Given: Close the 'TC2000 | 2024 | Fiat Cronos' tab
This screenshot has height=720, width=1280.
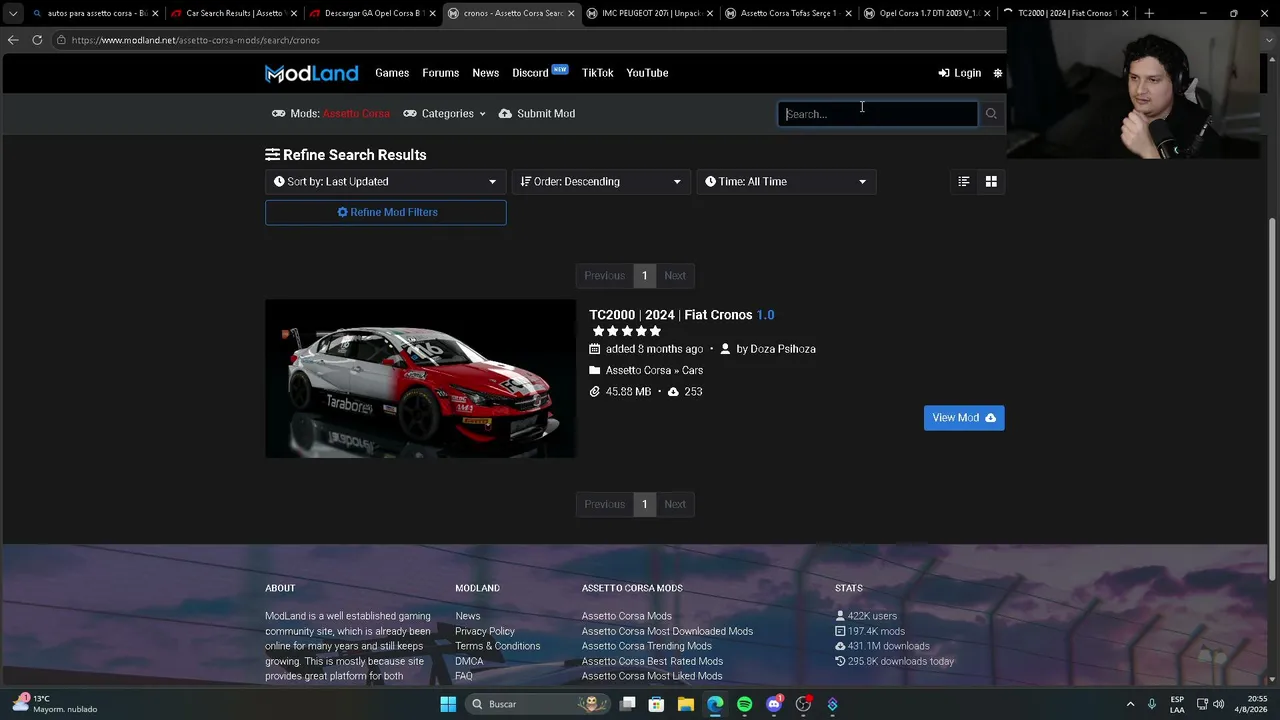Looking at the screenshot, I should [x=1125, y=13].
